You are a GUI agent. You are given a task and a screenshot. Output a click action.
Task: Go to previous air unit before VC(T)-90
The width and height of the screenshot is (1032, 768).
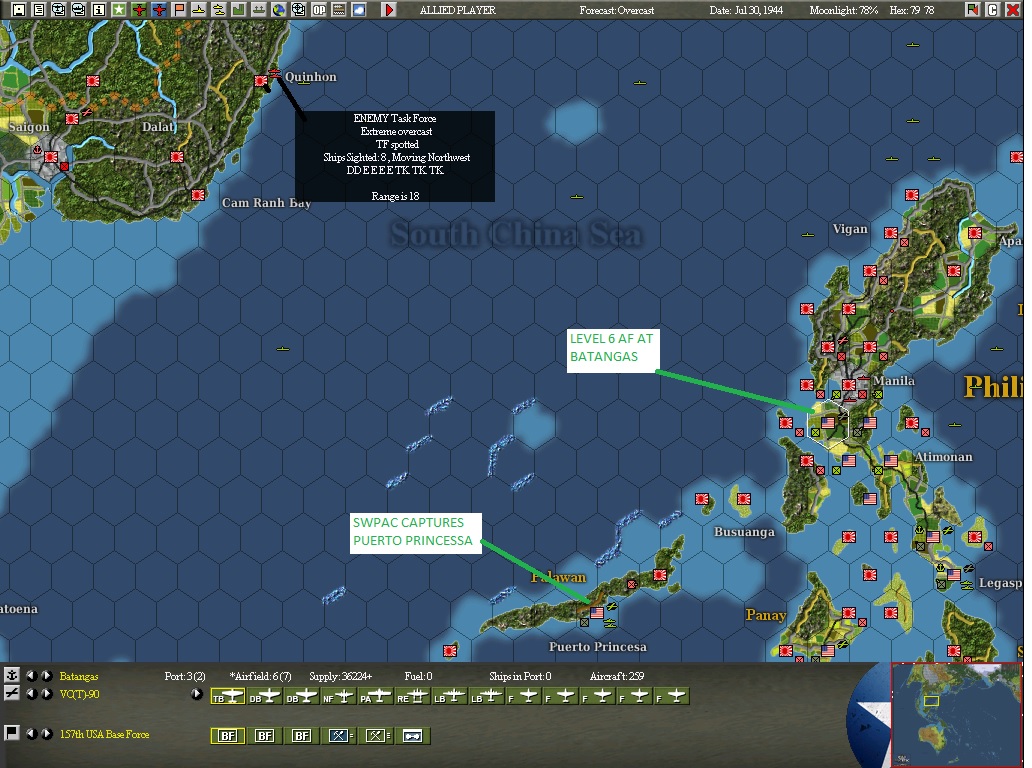[x=30, y=693]
